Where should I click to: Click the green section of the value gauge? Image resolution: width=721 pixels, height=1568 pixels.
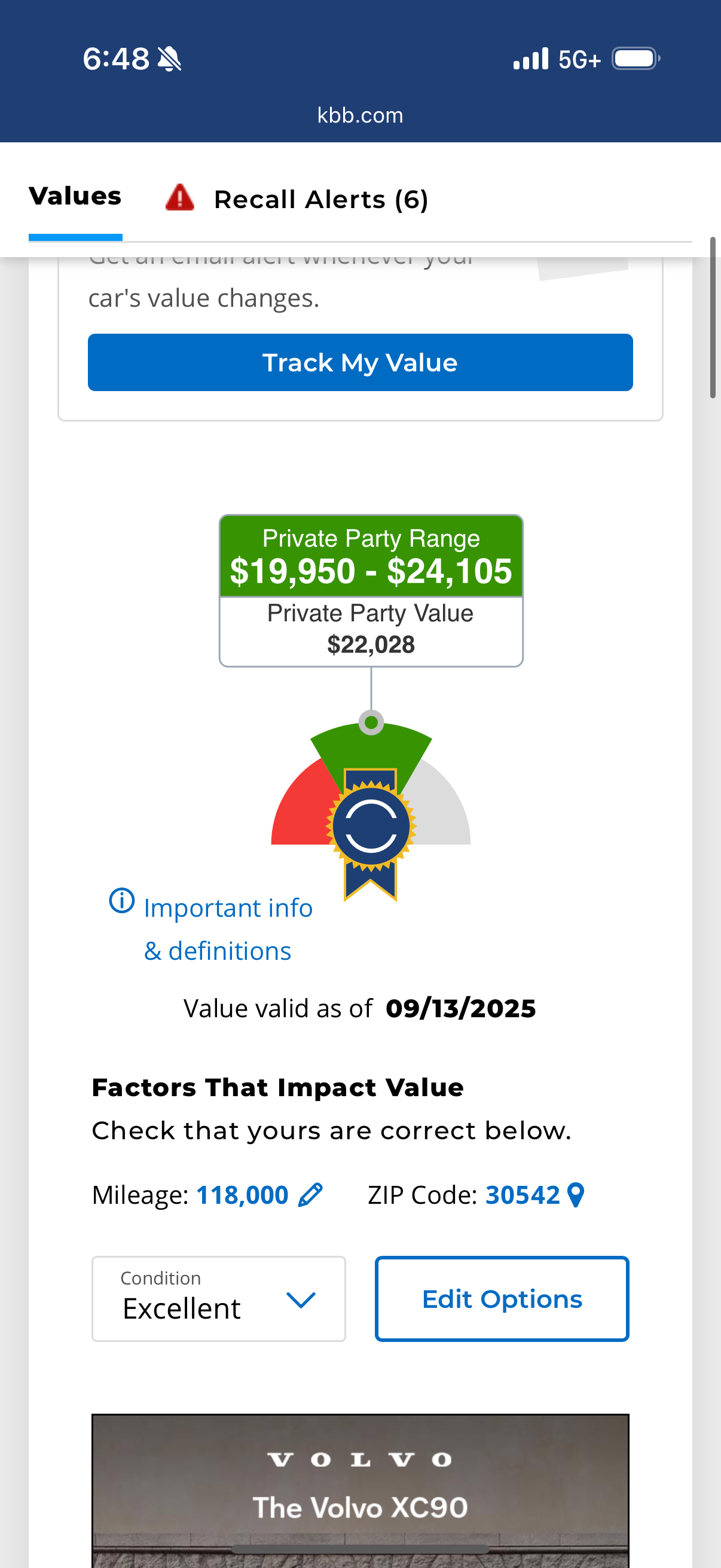[371, 746]
